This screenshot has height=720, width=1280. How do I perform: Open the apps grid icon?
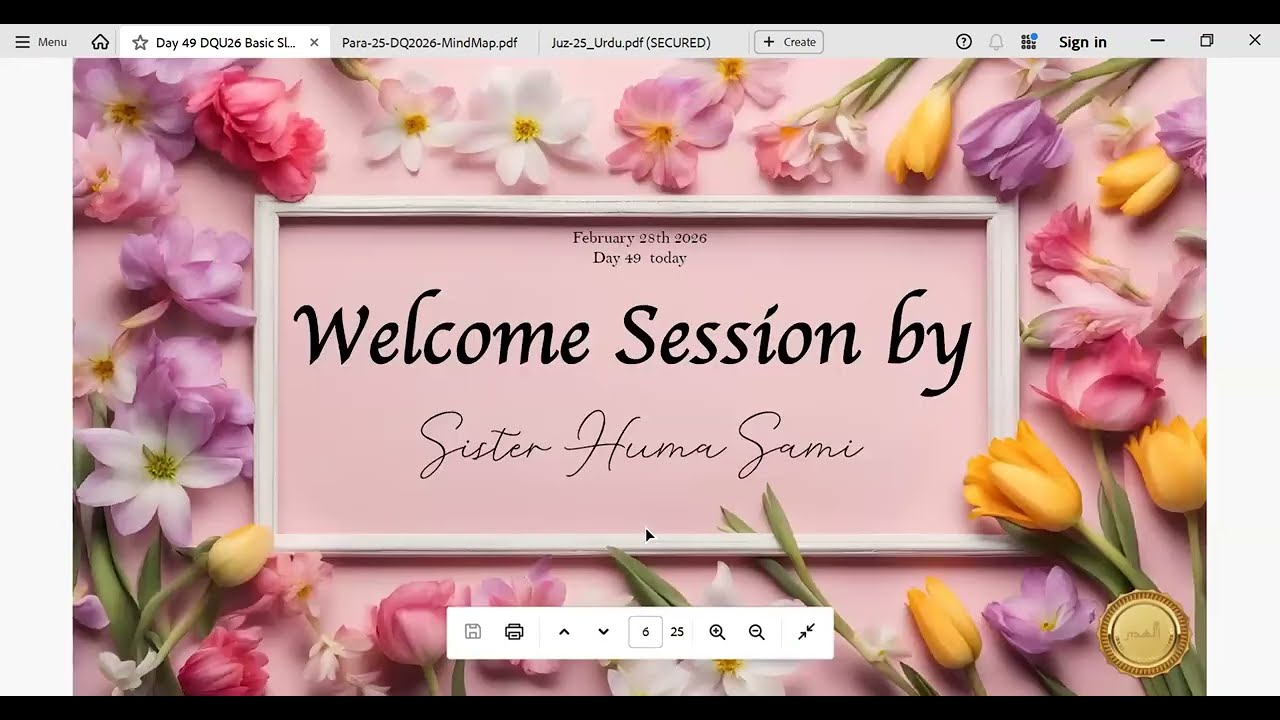point(1028,42)
